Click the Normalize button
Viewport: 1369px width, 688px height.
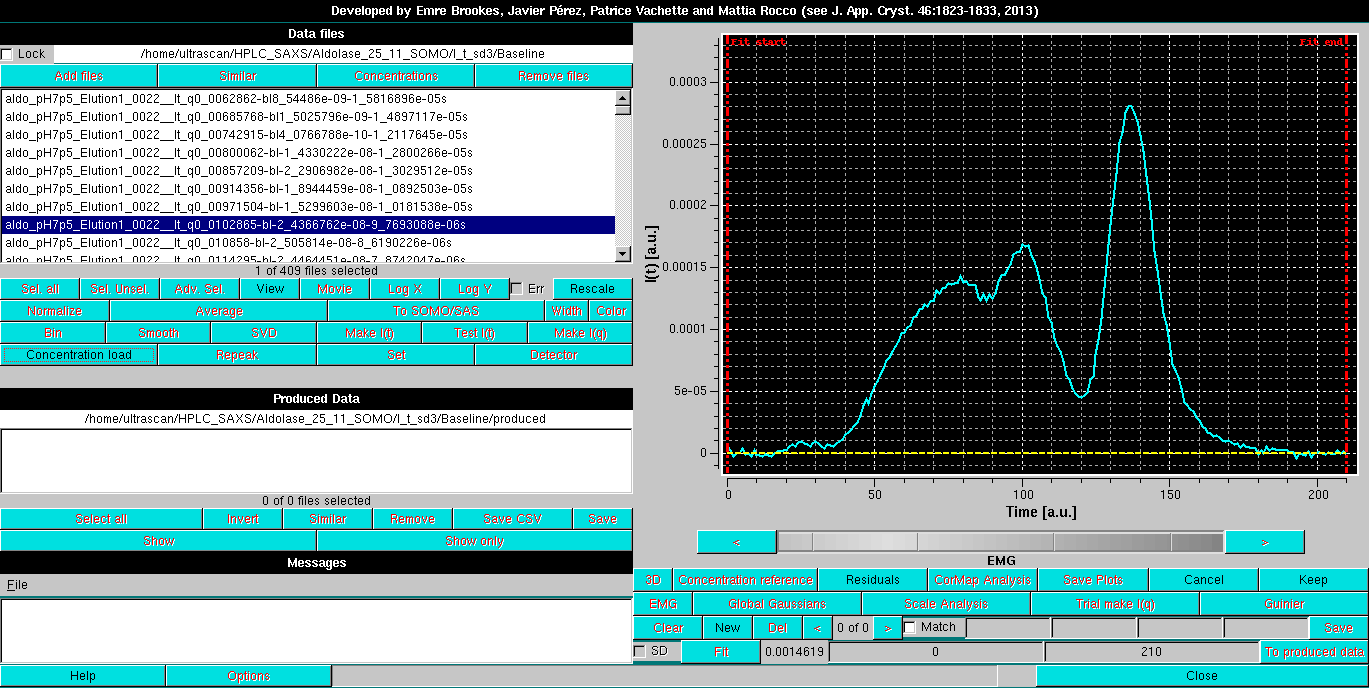(x=54, y=310)
